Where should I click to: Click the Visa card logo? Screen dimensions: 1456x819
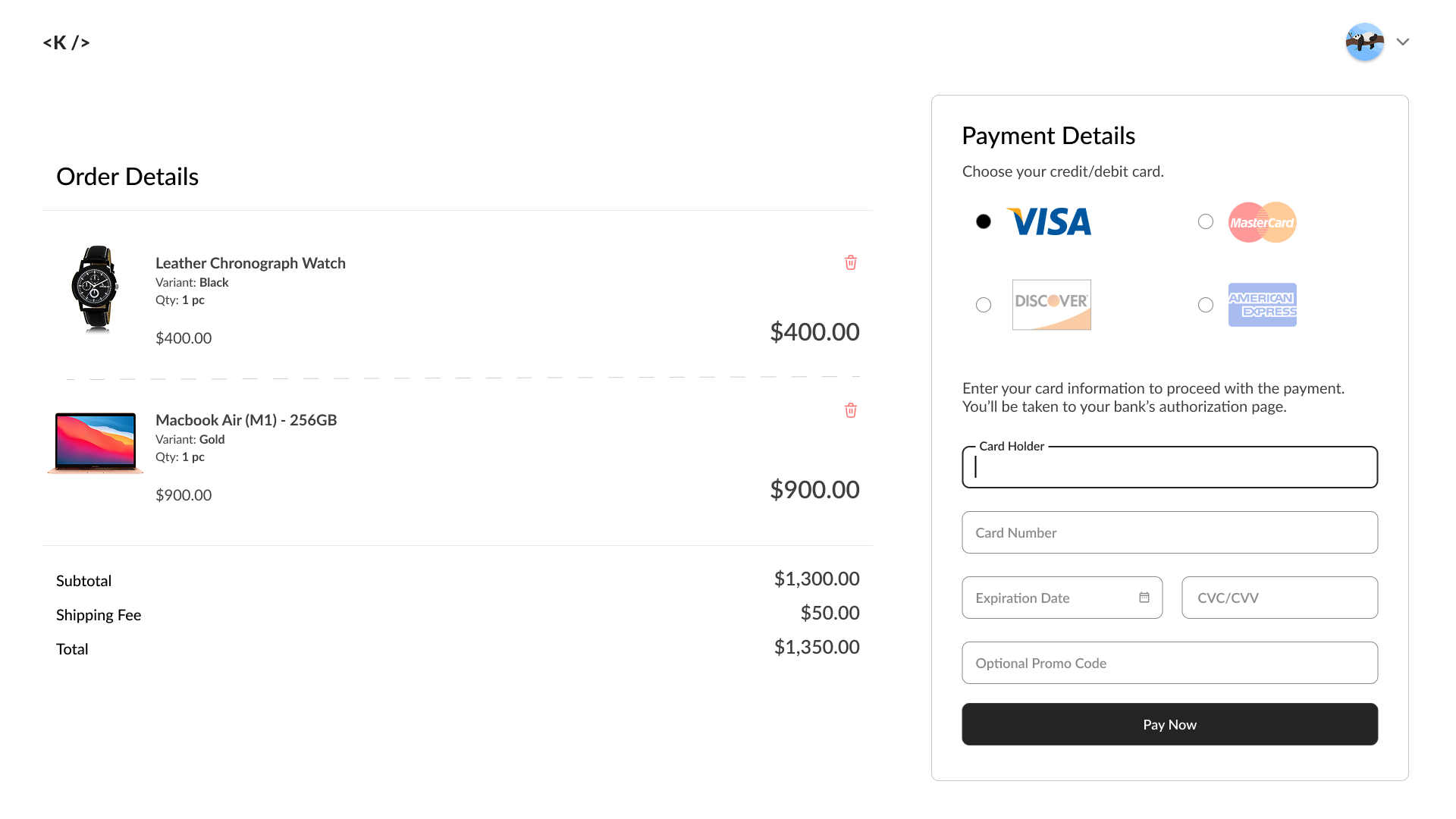(x=1049, y=221)
